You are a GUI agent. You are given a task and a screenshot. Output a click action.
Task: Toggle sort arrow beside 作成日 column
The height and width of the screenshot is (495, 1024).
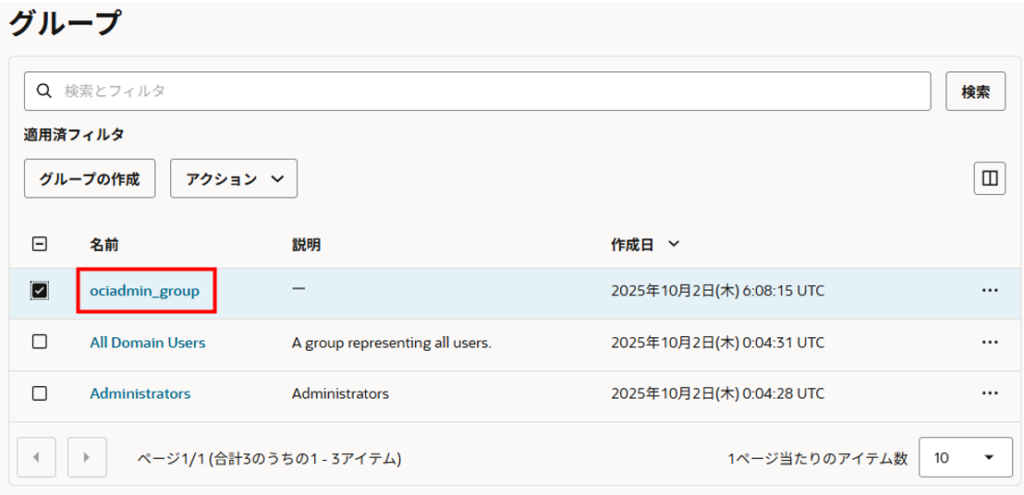coord(674,244)
